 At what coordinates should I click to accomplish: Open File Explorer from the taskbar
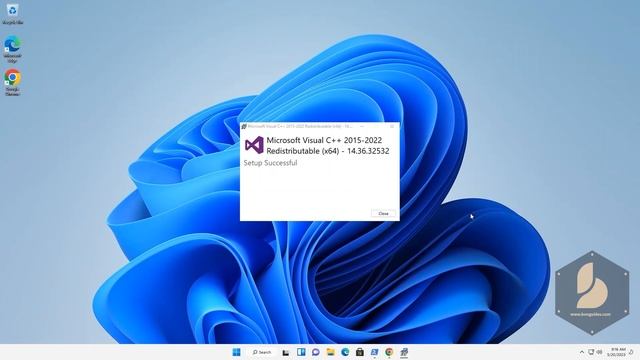pyautogui.click(x=330, y=352)
